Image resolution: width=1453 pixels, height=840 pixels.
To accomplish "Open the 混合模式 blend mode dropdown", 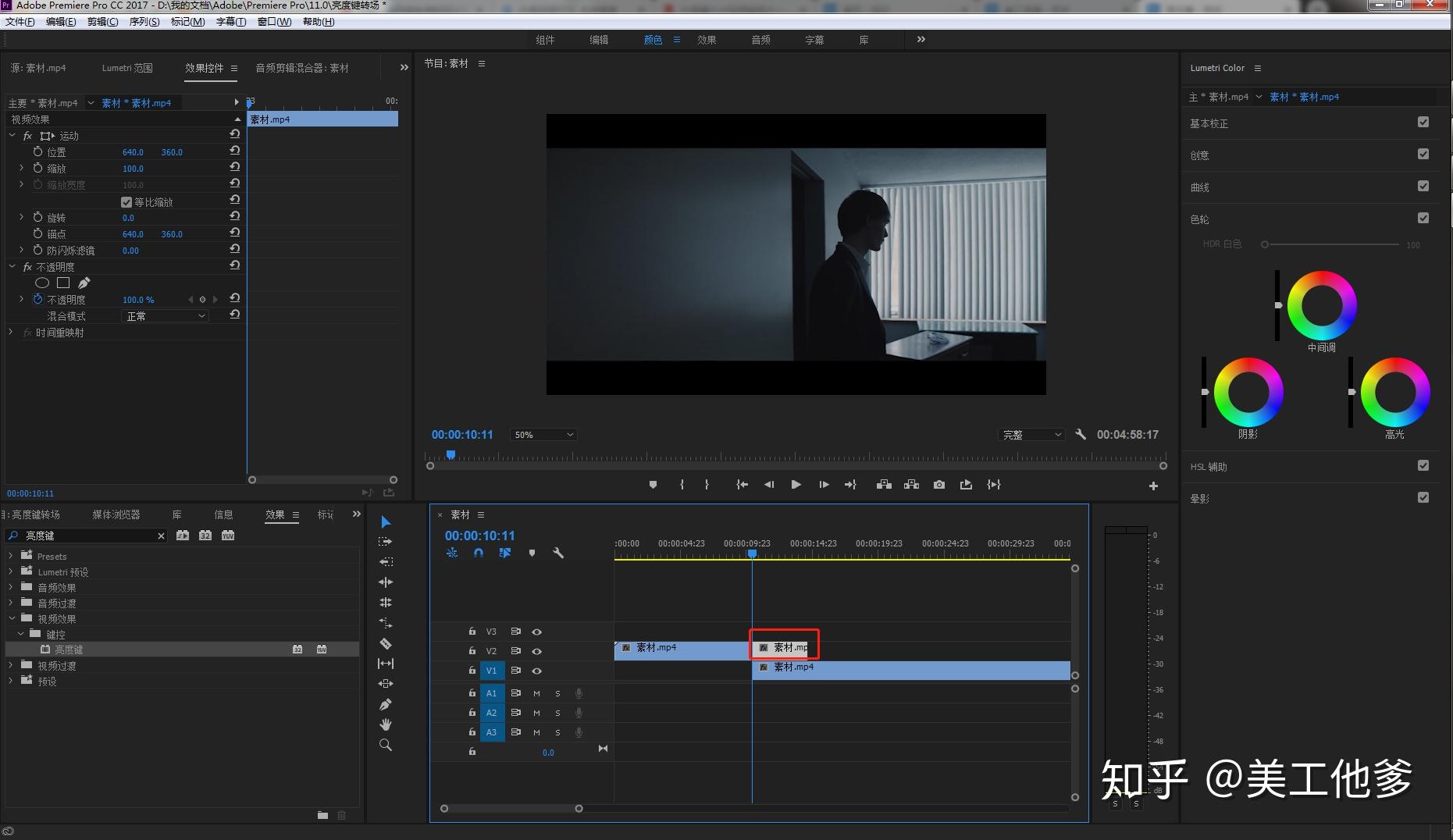I will coord(165,316).
